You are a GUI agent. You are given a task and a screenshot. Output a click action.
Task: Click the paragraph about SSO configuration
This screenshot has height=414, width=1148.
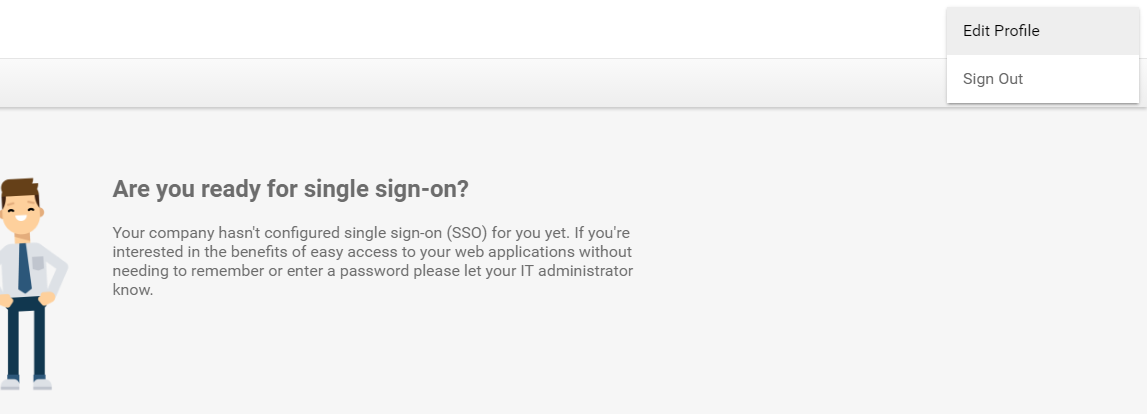point(373,261)
